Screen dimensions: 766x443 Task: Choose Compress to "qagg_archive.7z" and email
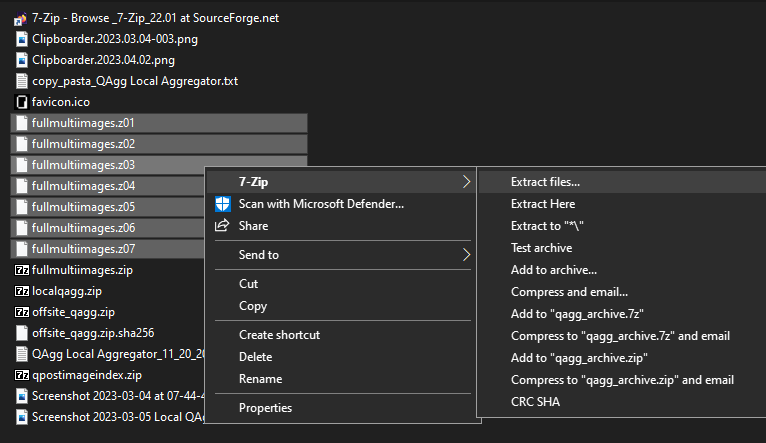pos(622,336)
